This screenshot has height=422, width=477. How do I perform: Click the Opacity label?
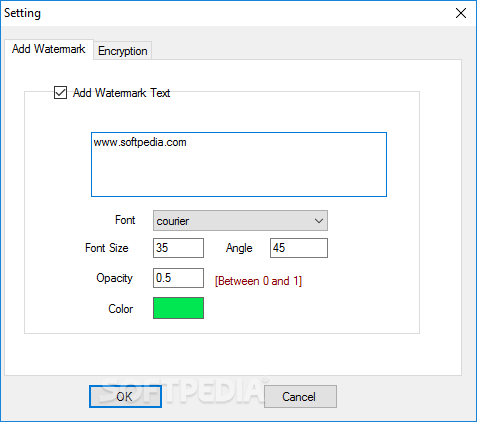(114, 278)
